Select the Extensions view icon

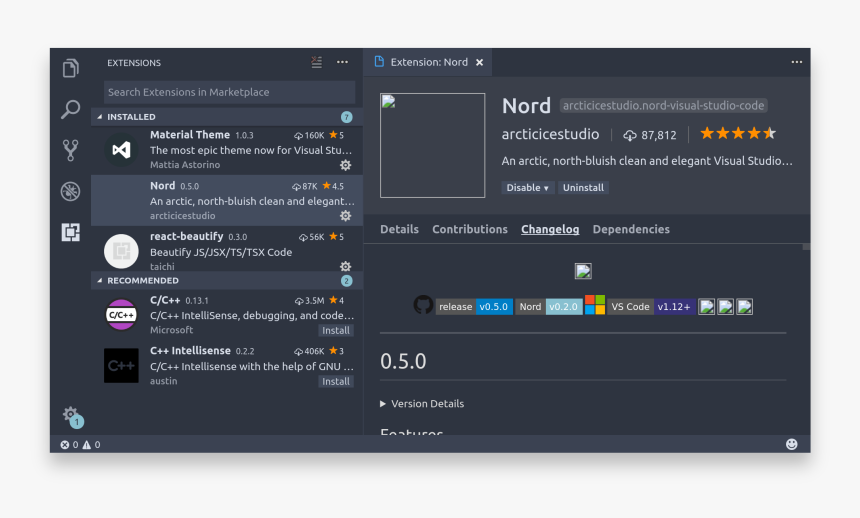[x=70, y=232]
